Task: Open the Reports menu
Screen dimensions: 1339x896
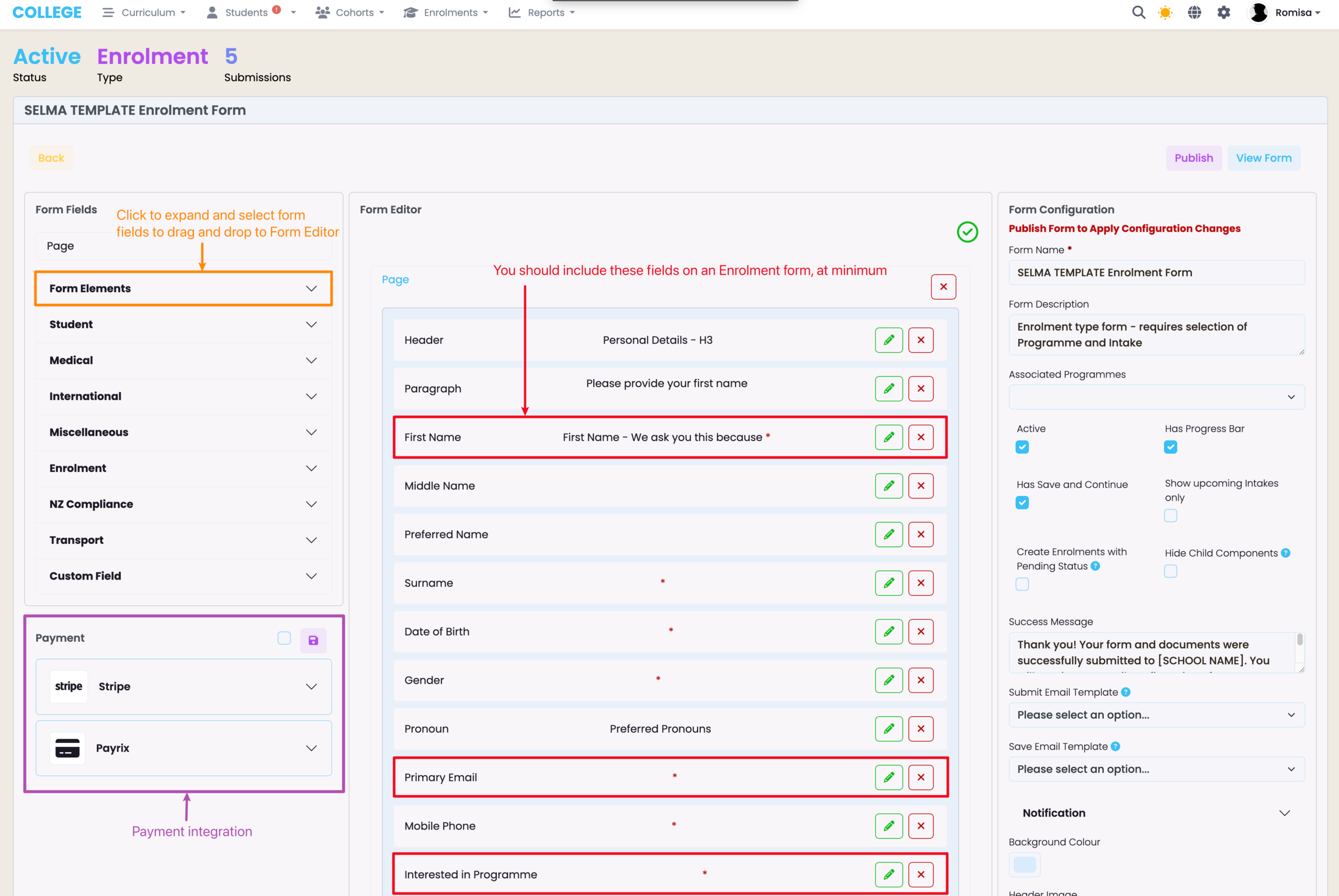Action: (x=541, y=13)
